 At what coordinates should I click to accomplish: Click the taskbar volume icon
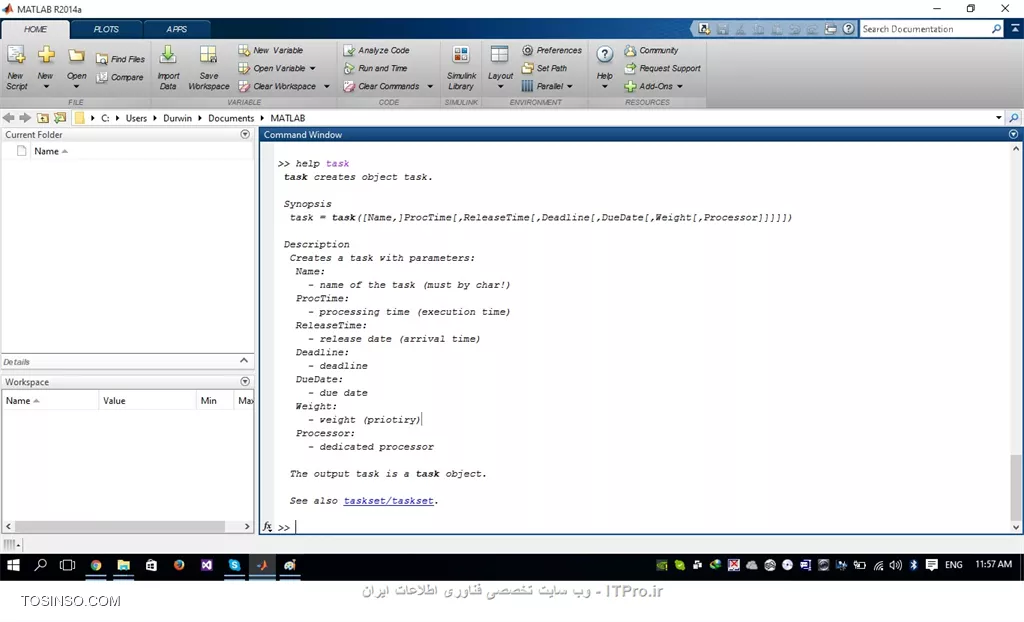pos(895,565)
